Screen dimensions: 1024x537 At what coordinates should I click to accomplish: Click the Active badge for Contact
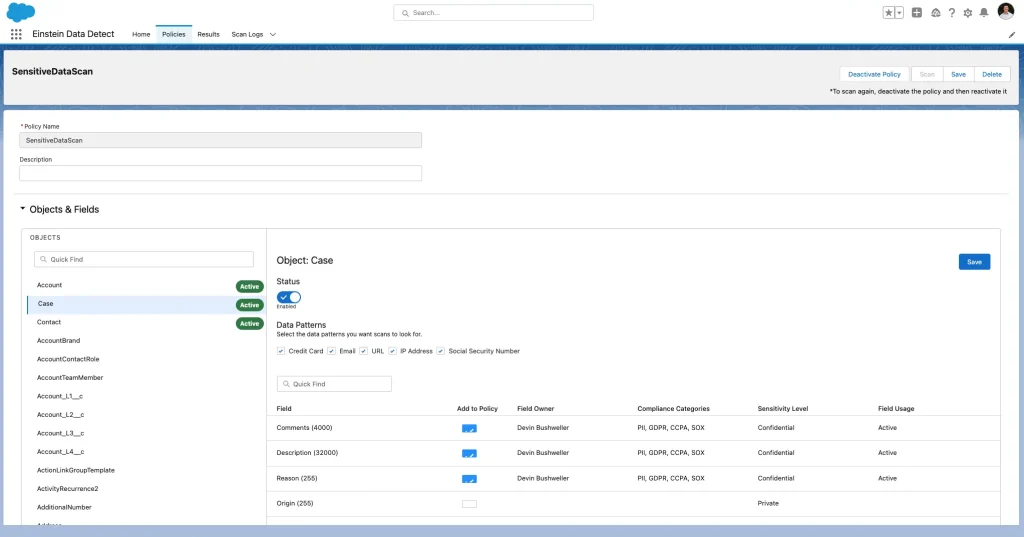click(x=249, y=323)
